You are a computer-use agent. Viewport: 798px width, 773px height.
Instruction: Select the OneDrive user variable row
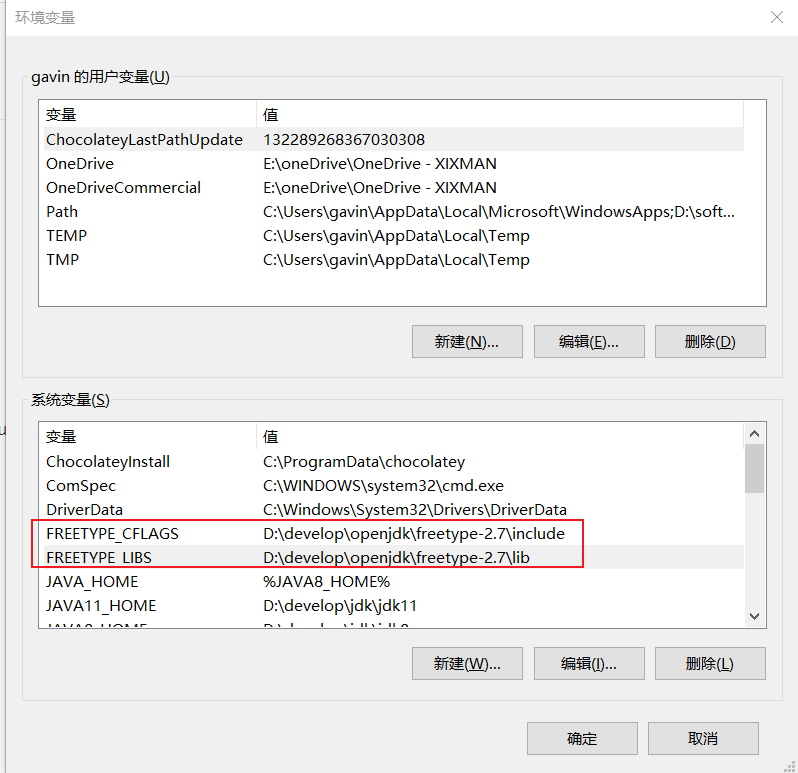click(x=80, y=164)
